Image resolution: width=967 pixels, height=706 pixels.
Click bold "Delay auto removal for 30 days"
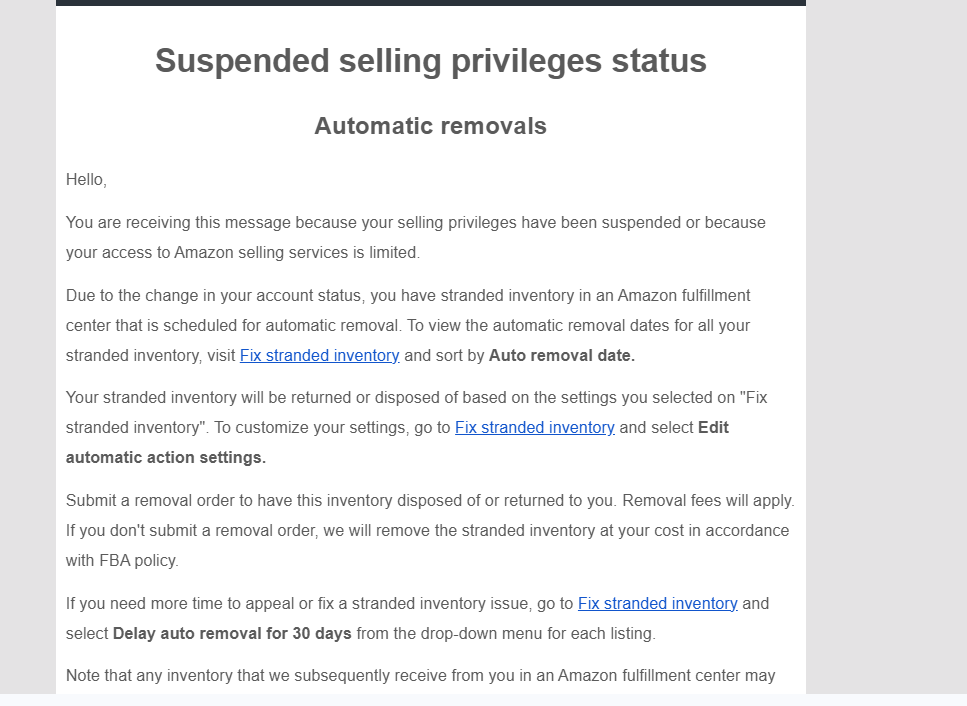click(232, 634)
